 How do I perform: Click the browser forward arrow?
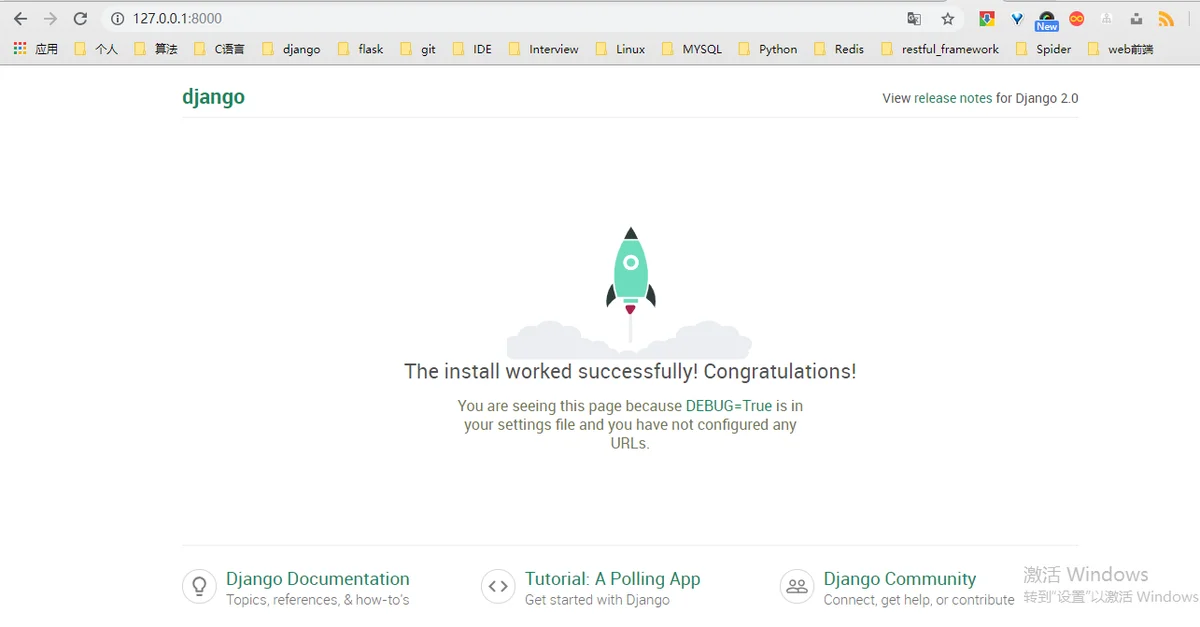tap(50, 19)
